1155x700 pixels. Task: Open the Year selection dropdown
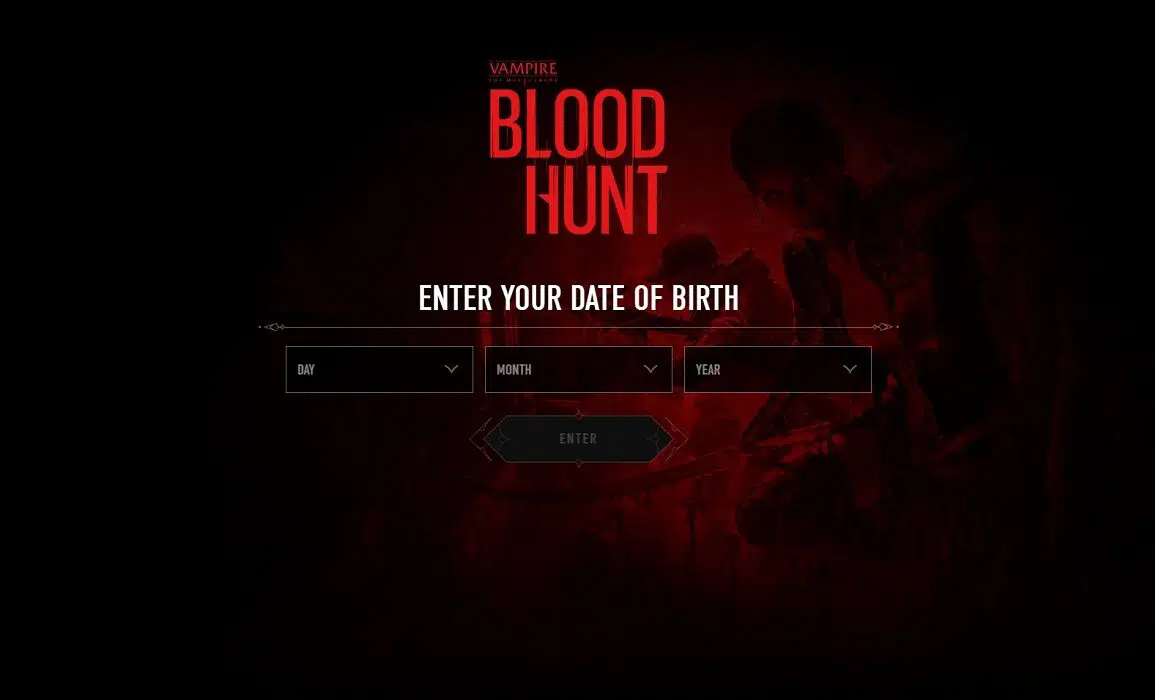pos(778,369)
